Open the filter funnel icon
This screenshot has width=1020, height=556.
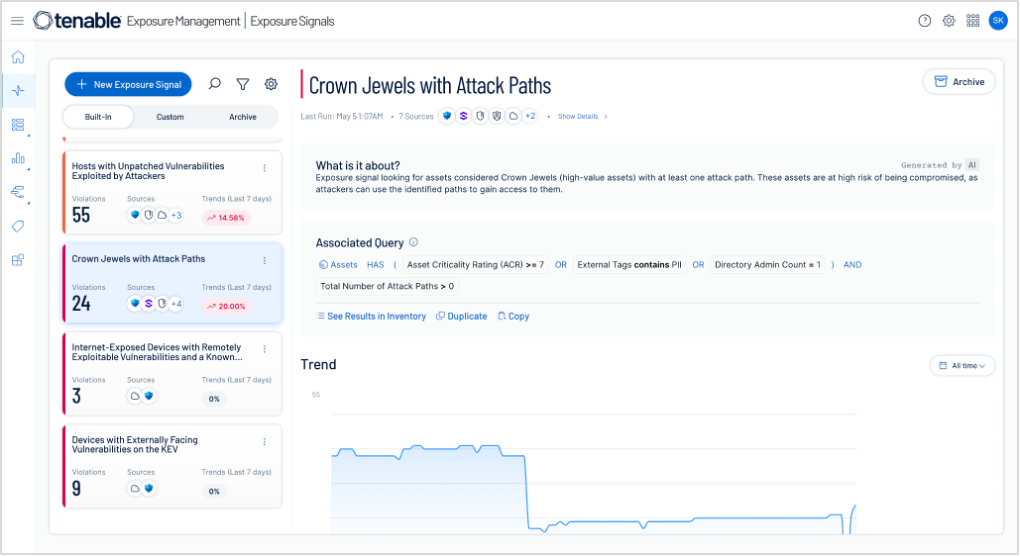242,85
